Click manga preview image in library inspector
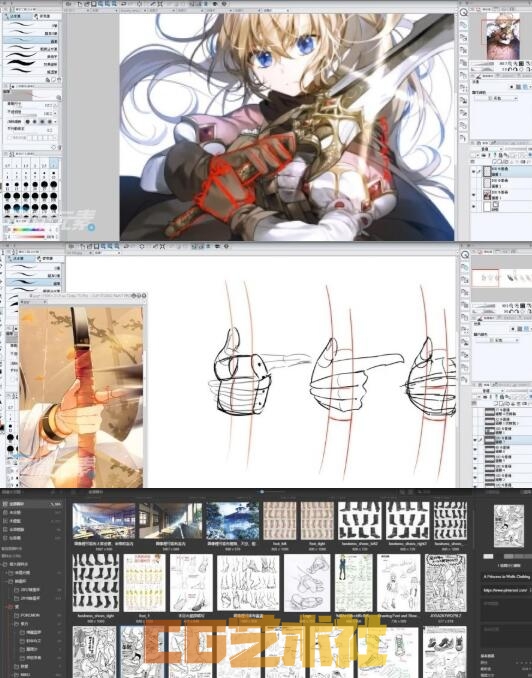Image resolution: width=532 pixels, height=678 pixels. coord(509,526)
